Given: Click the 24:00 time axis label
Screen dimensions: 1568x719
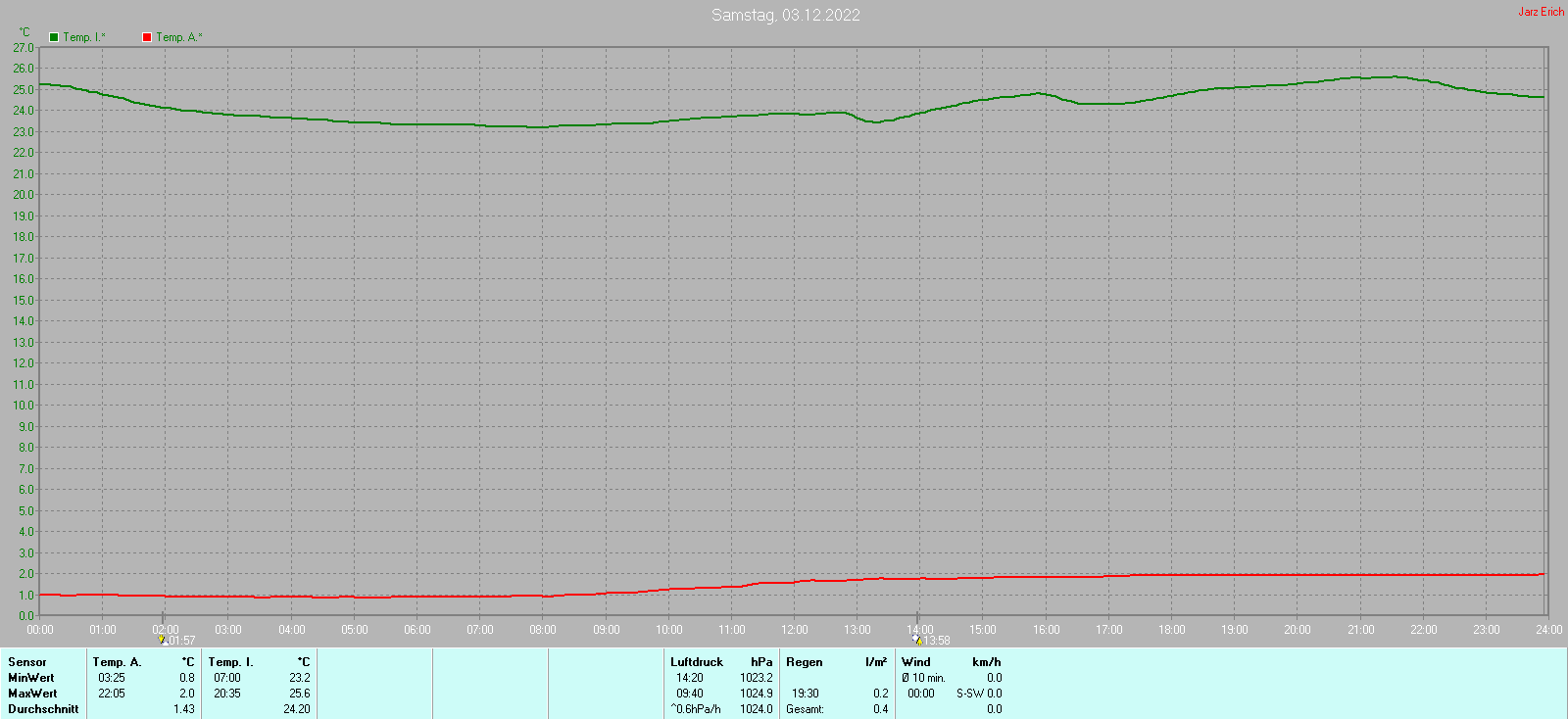Looking at the screenshot, I should [x=1549, y=630].
